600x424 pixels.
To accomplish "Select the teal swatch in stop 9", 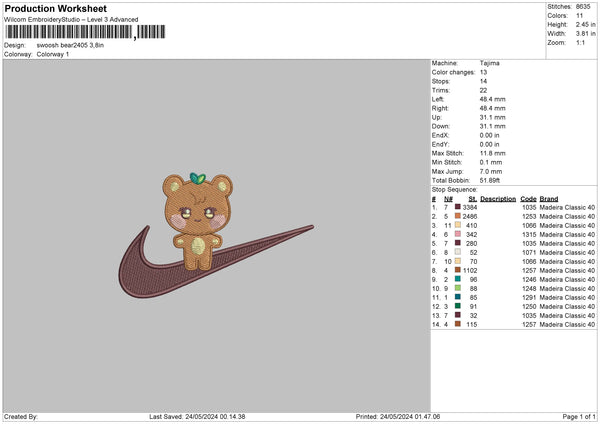I will pyautogui.click(x=457, y=279).
